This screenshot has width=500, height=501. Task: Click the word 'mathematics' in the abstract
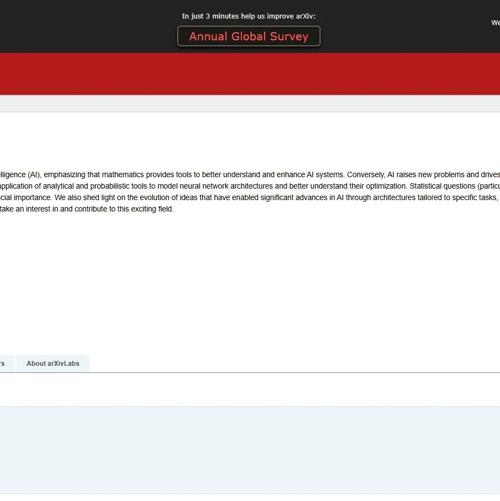coord(123,175)
